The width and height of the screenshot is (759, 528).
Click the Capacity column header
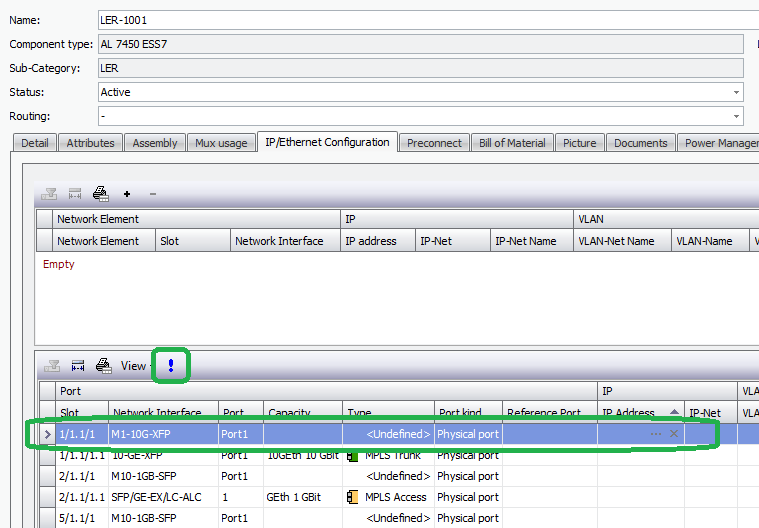[x=303, y=412]
